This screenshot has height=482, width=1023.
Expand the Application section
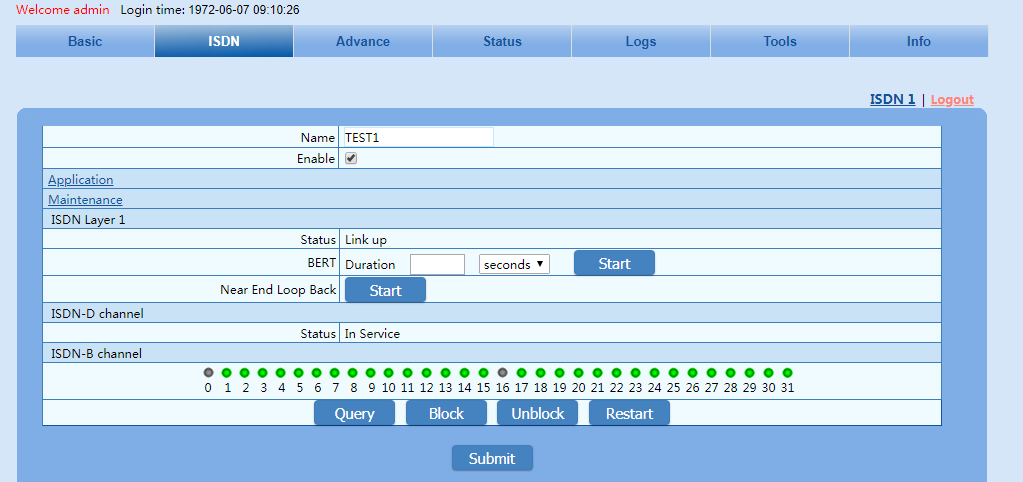click(x=81, y=180)
